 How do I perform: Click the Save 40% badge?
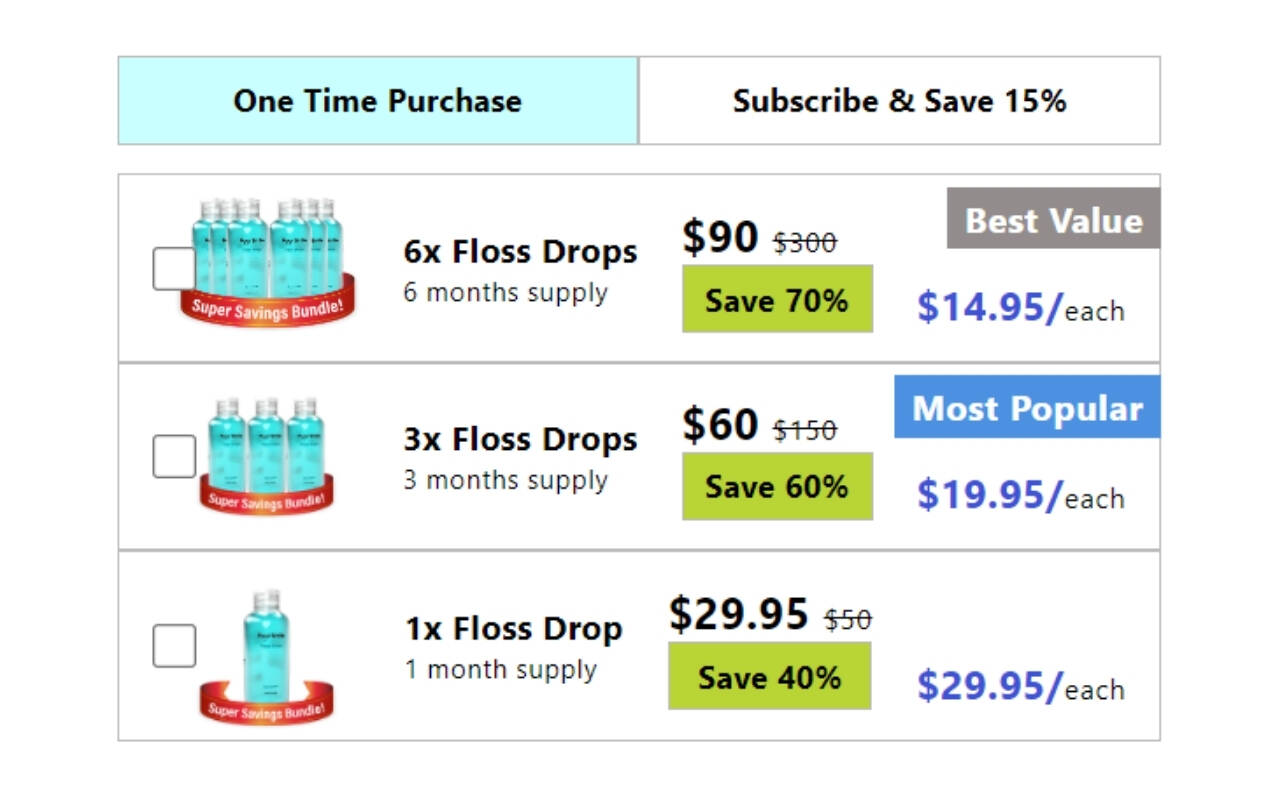click(769, 676)
